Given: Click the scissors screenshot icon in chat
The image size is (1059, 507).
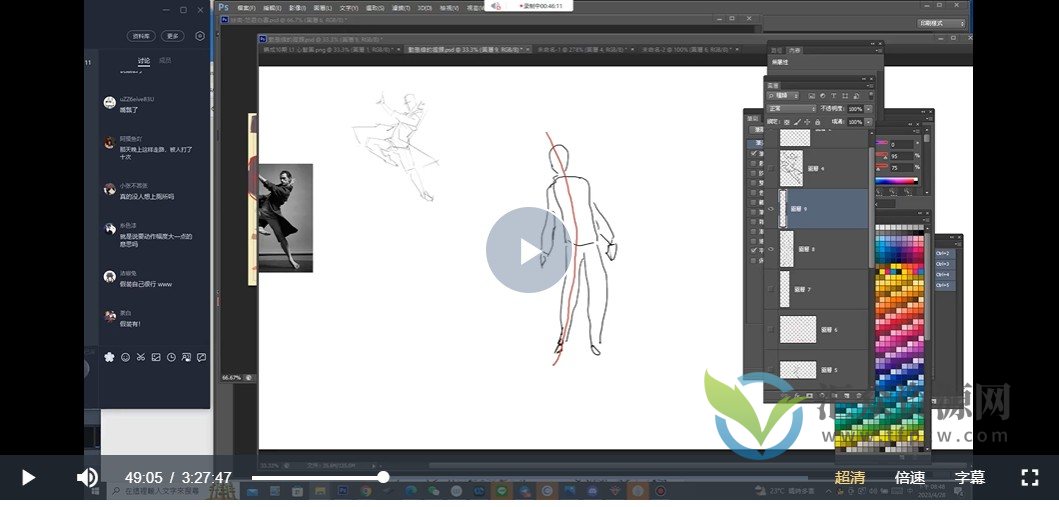Looking at the screenshot, I should coord(141,357).
